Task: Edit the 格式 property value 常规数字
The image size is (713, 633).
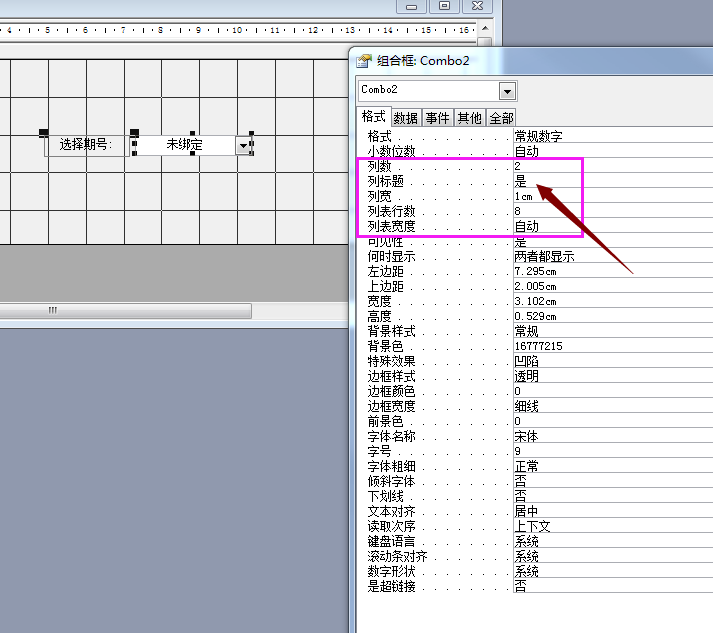Action: click(x=613, y=136)
